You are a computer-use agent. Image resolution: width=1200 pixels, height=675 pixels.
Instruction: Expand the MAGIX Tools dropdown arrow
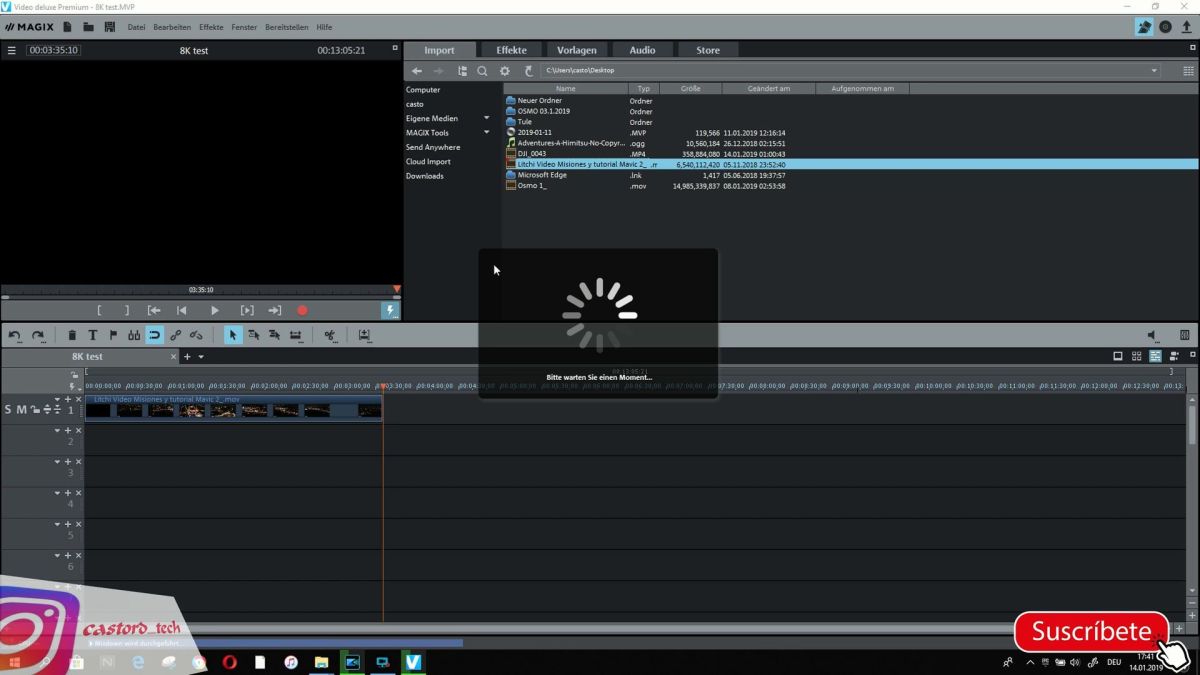pyautogui.click(x=487, y=133)
